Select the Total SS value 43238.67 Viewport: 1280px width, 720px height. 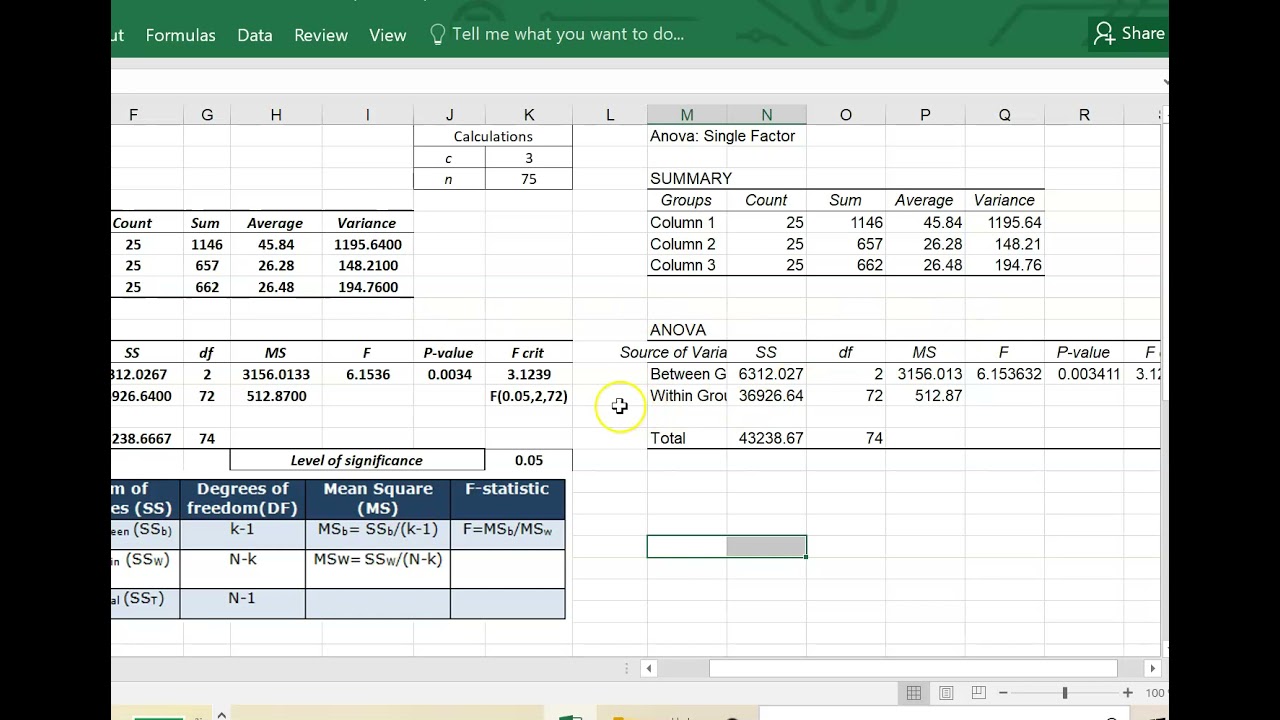767,438
